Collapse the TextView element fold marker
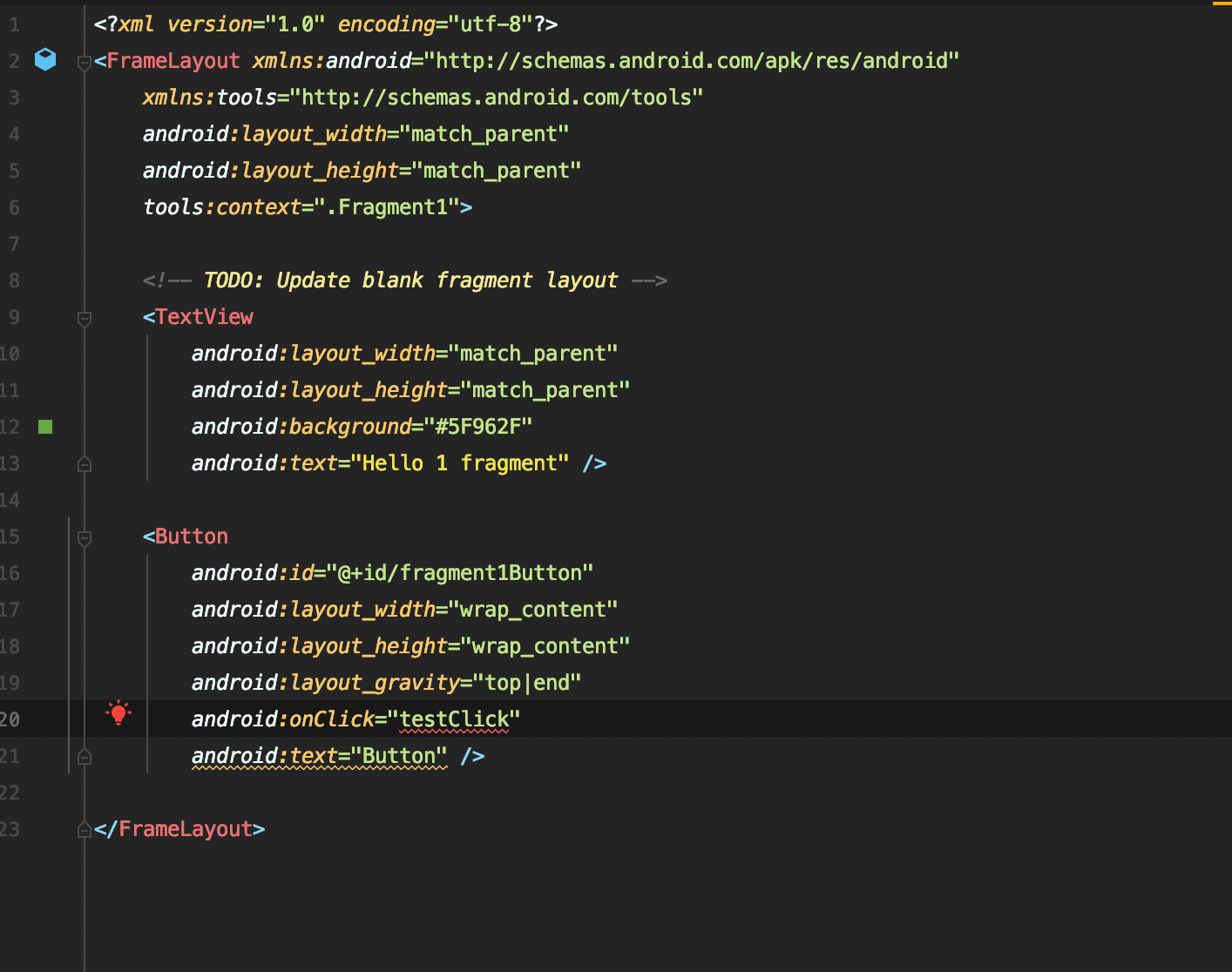This screenshot has height=972, width=1232. (85, 319)
